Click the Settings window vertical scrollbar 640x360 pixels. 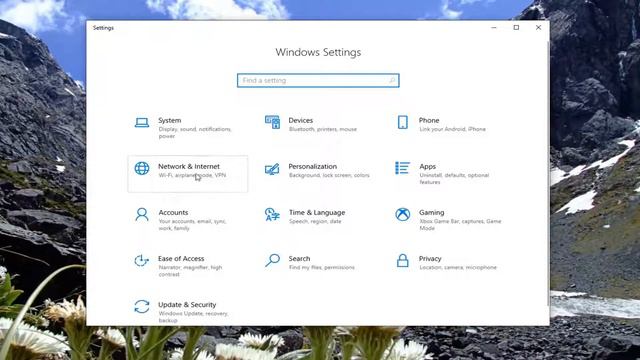pyautogui.click(x=548, y=173)
